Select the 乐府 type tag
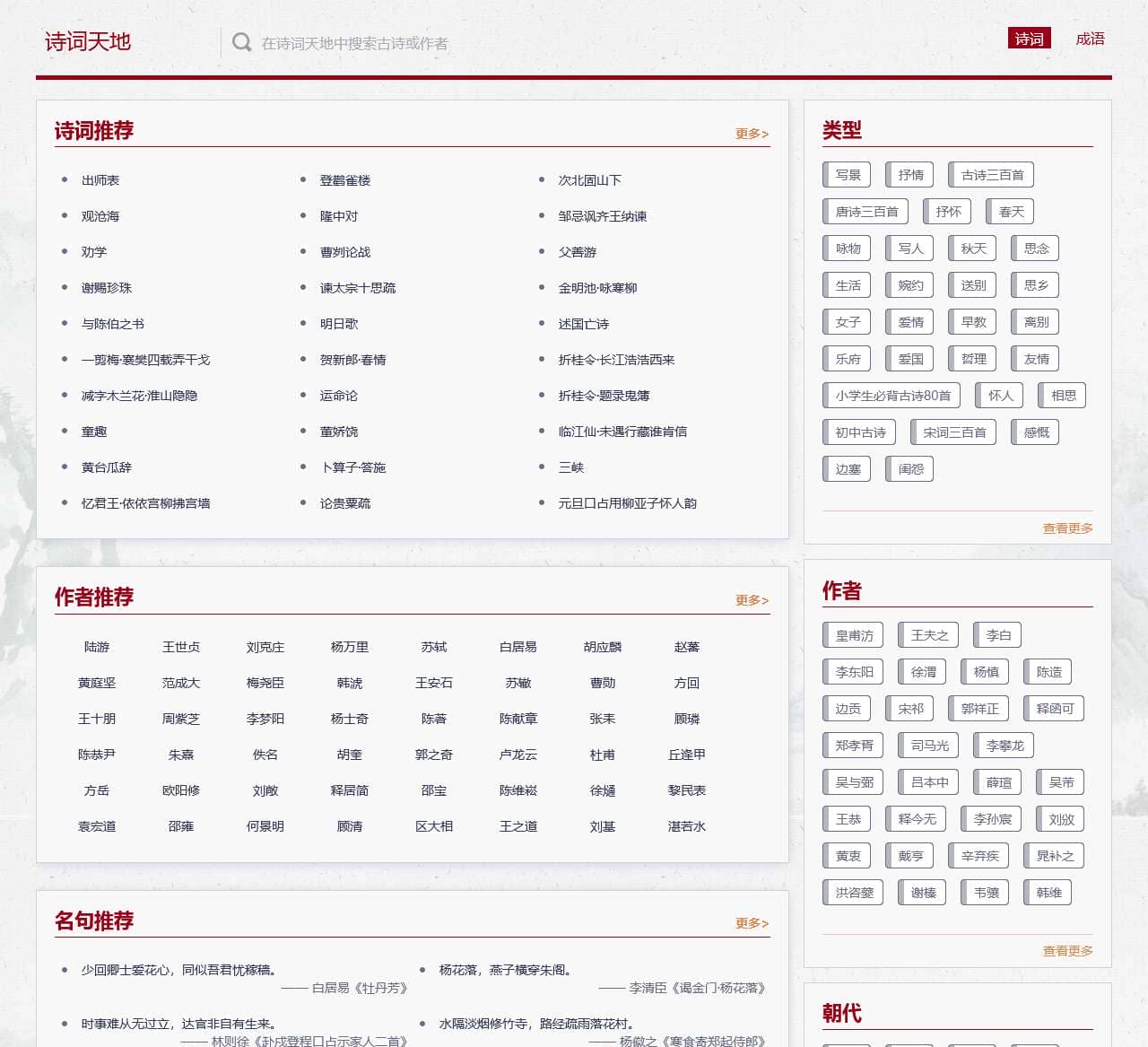This screenshot has width=1148, height=1047. pos(848,359)
